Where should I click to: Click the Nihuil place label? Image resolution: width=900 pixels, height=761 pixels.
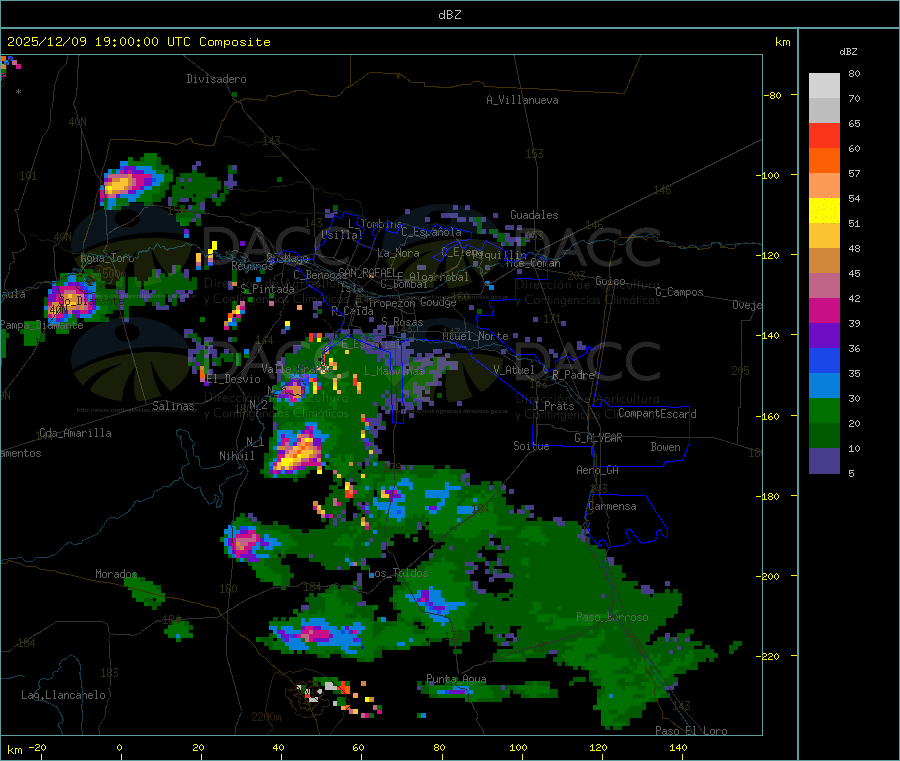(237, 456)
